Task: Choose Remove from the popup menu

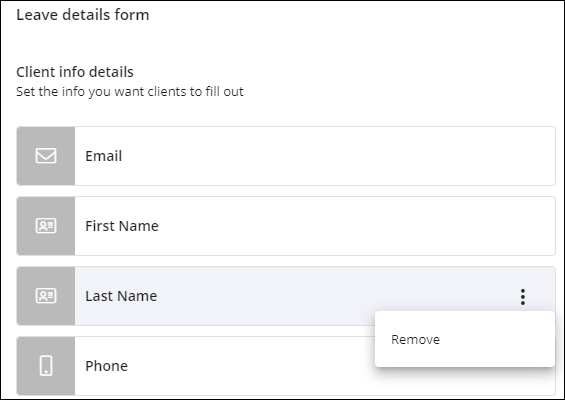Action: click(415, 339)
